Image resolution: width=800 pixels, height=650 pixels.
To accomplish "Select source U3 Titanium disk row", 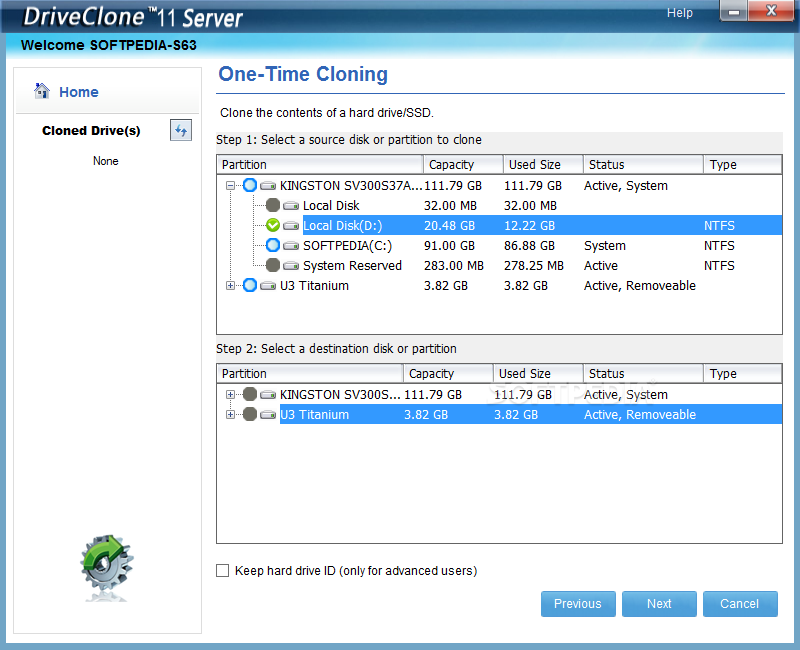I will 499,286.
